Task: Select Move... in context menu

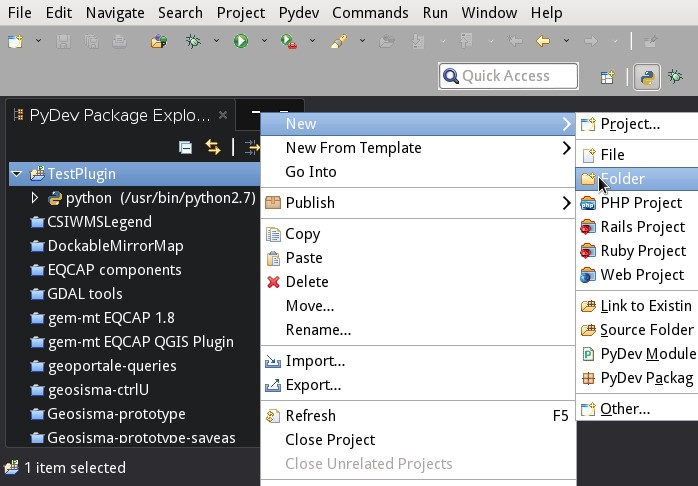Action: [418, 306]
